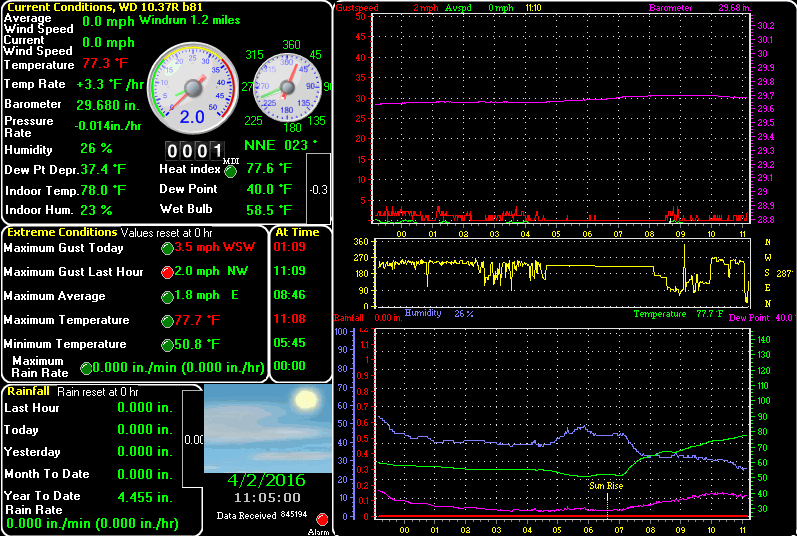Click the 0001 odometer counter

pos(194,151)
